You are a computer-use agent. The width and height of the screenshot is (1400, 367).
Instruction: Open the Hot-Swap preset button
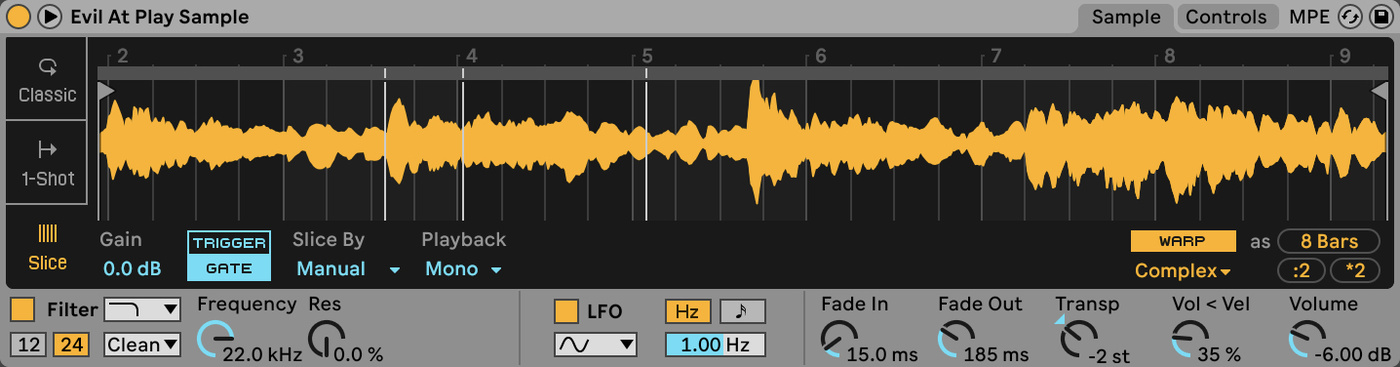tap(1350, 17)
